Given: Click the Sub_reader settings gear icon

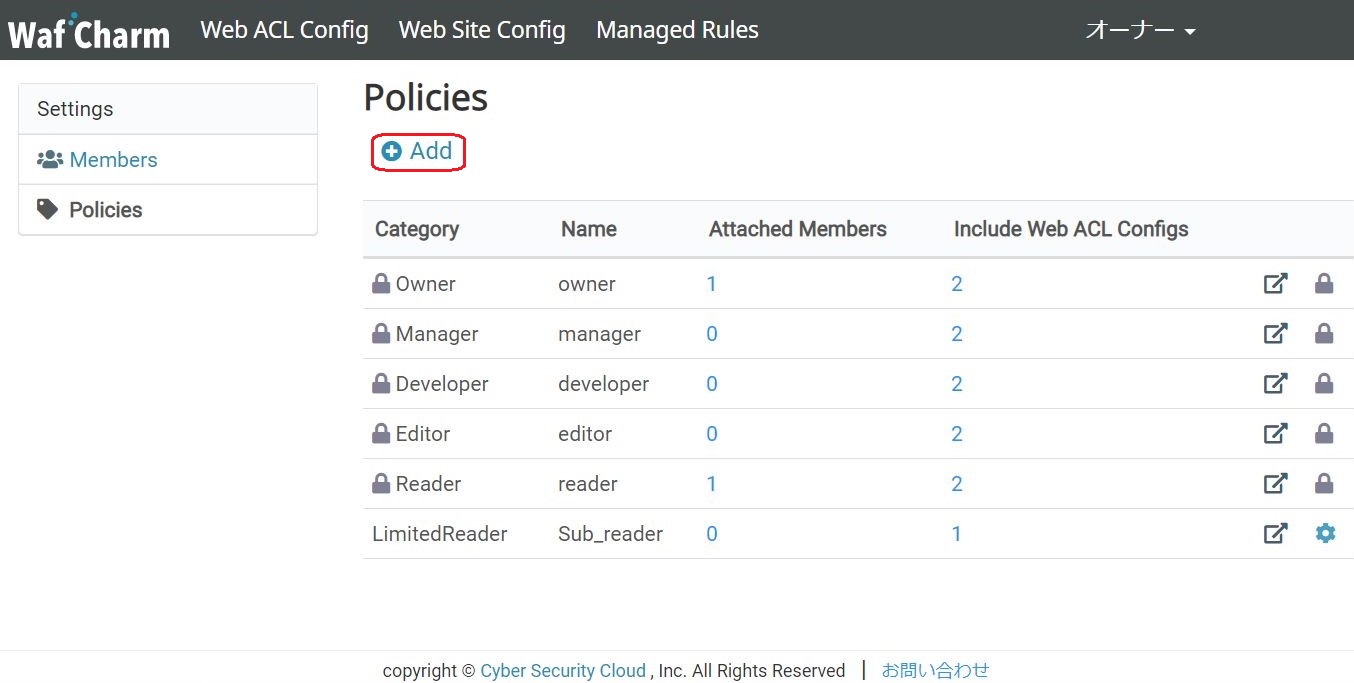Looking at the screenshot, I should point(1325,534).
